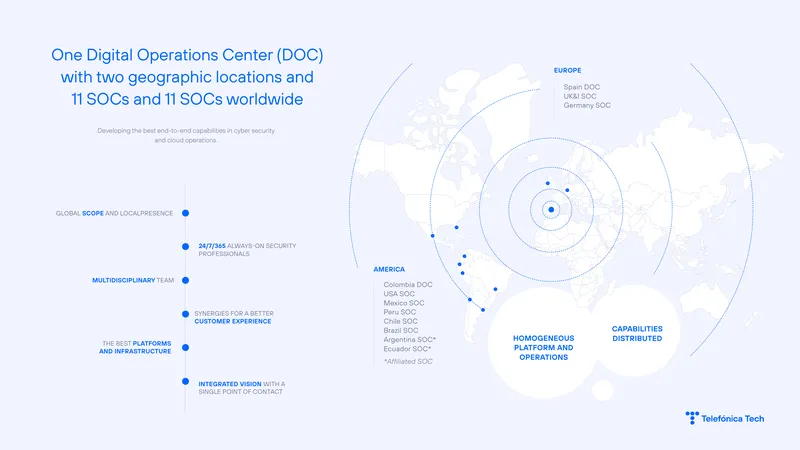800x450 pixels.
Task: Click the bullet next to Integrated Vision
Action: 186,381
